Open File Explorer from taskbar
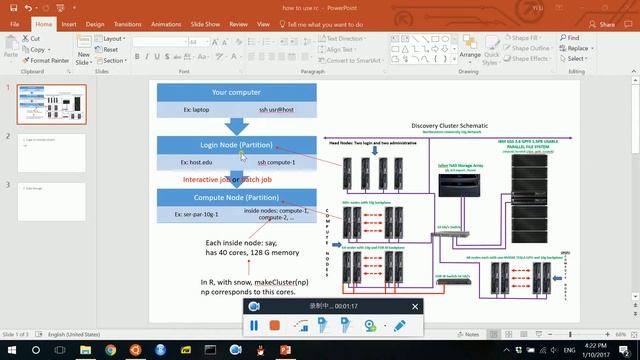 point(85,350)
